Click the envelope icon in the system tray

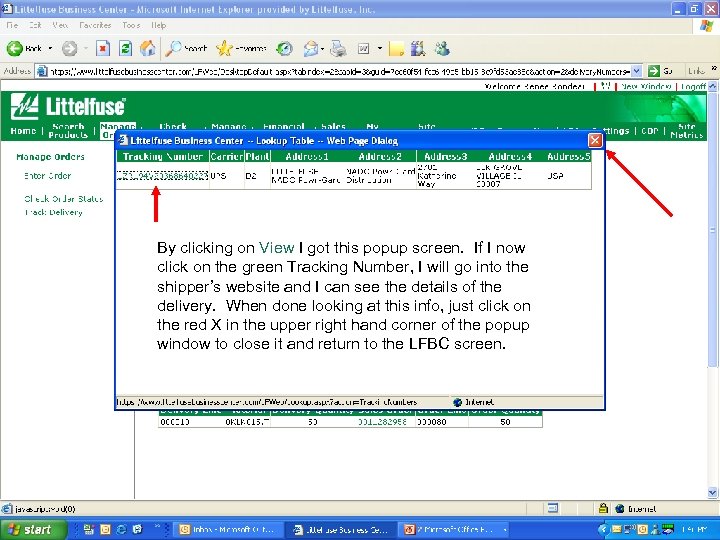point(616,529)
